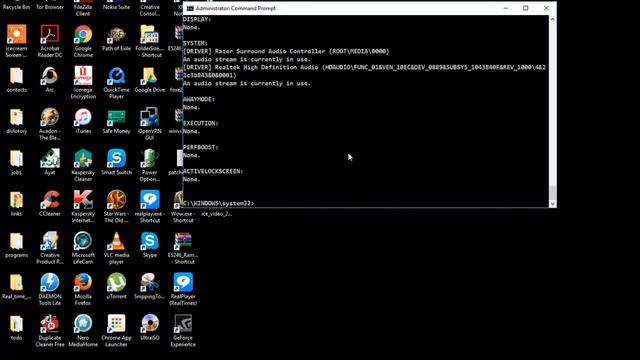This screenshot has width=640, height=360.
Task: Launch the Path of Exile shortcut
Action: pos(116,34)
